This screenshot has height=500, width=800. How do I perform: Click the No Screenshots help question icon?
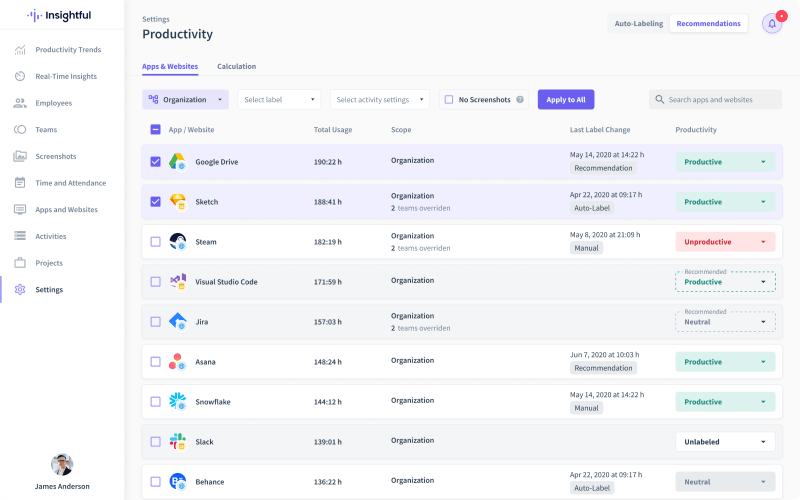click(520, 100)
